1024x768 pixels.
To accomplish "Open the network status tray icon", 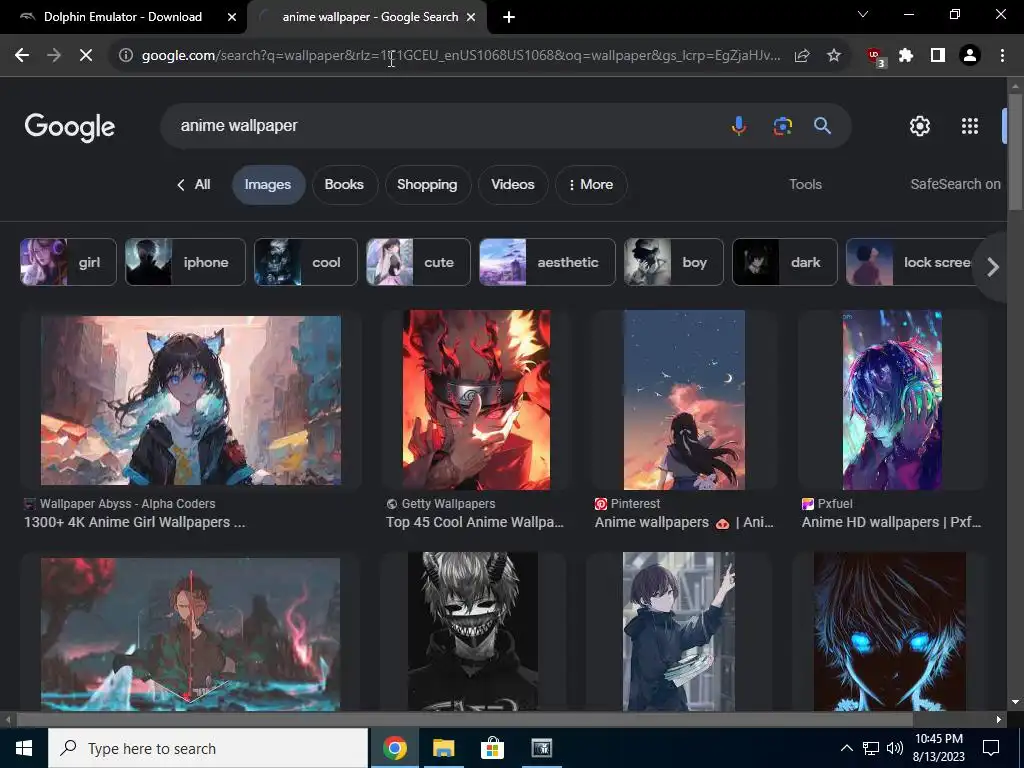I will [x=871, y=748].
